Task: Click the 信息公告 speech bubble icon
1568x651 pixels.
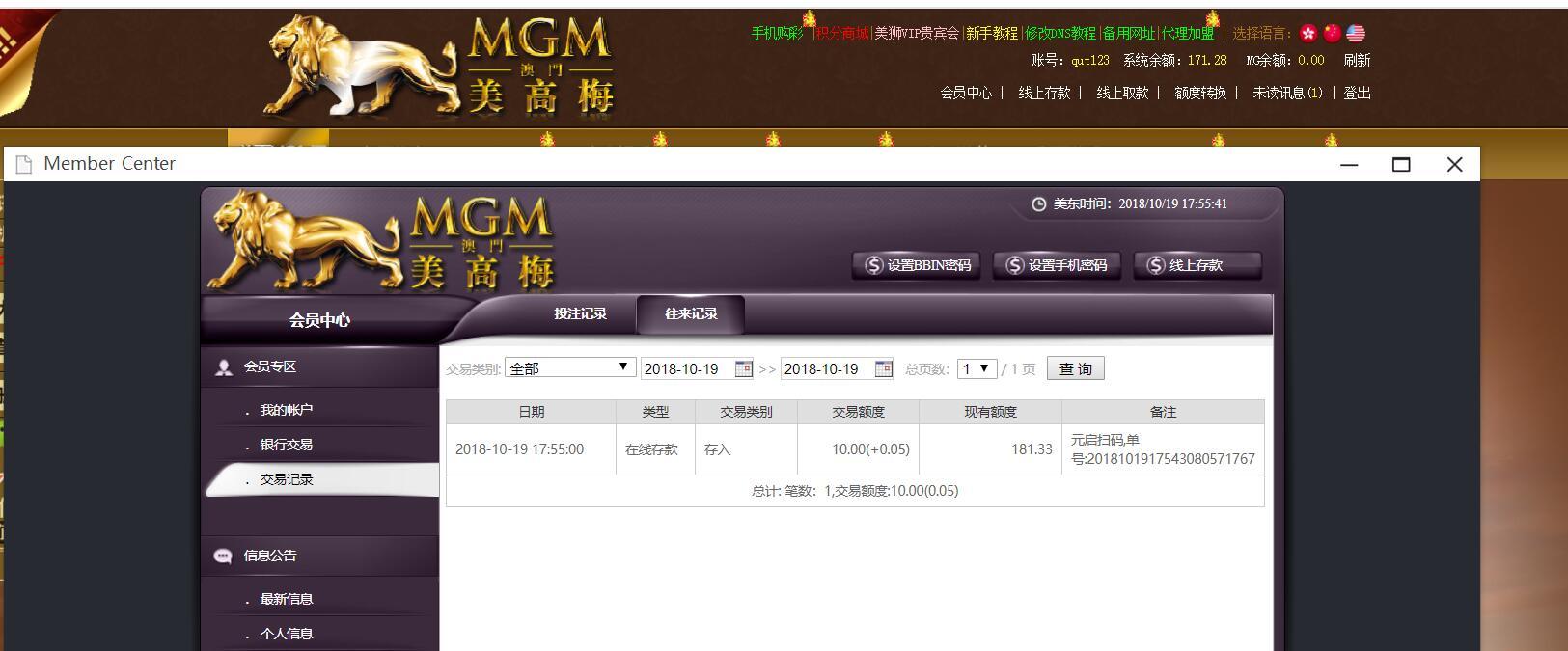Action: [223, 556]
